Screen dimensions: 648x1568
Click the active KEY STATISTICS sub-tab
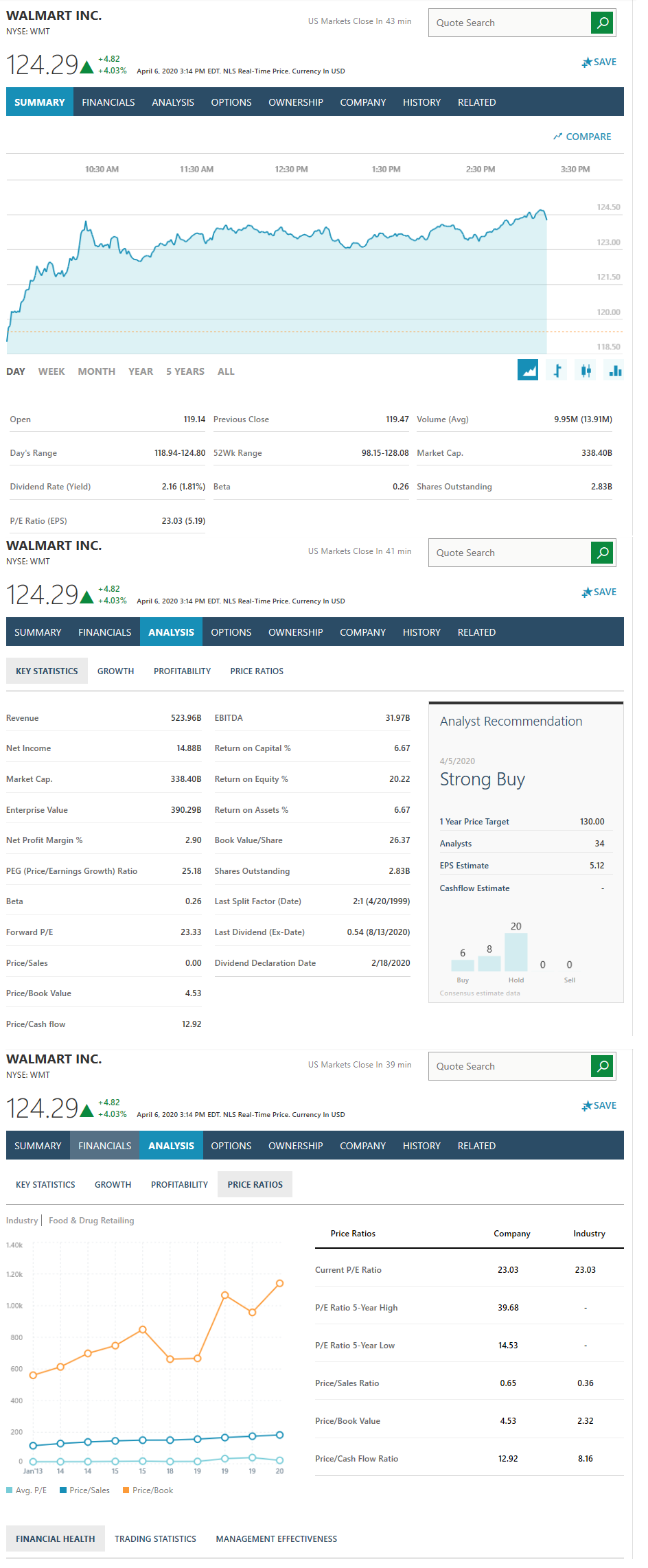[47, 671]
